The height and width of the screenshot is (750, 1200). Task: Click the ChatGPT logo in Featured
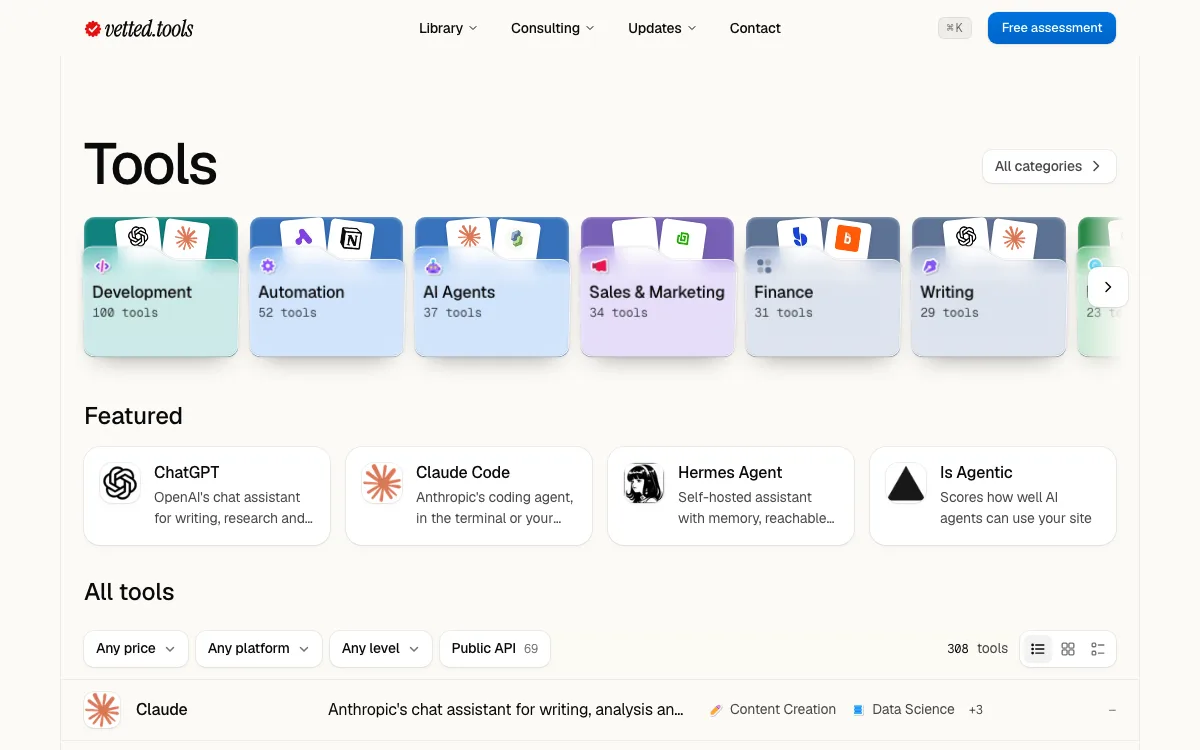120,483
